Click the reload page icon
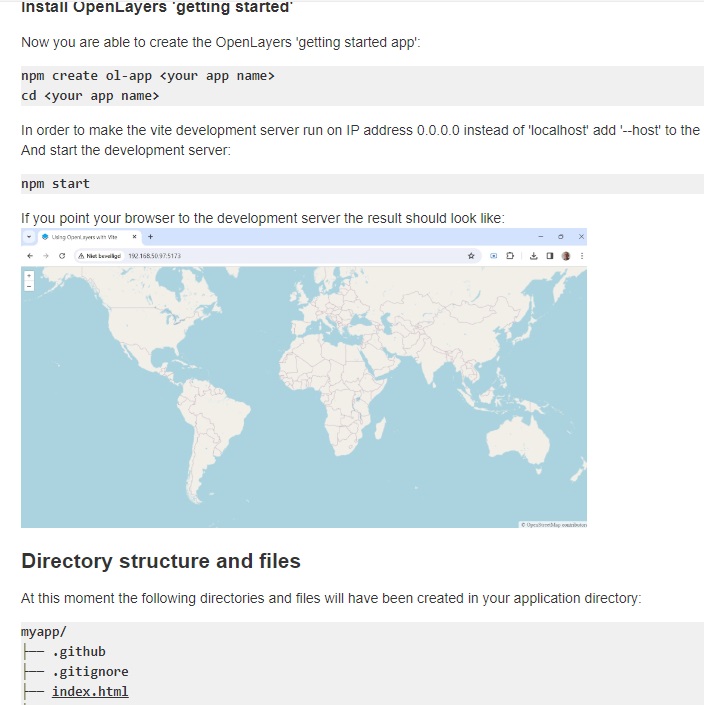 tap(62, 256)
